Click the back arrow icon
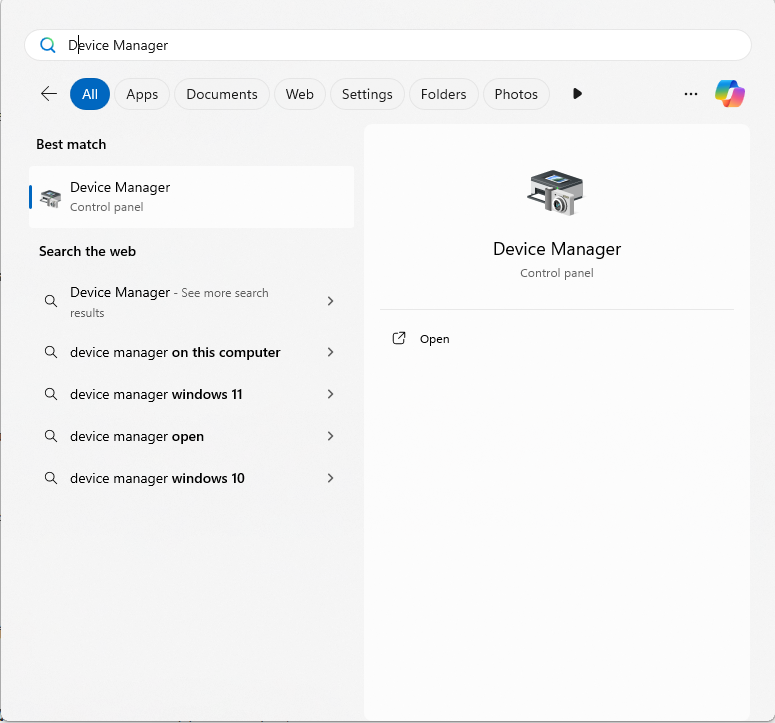The image size is (775, 723). click(48, 94)
